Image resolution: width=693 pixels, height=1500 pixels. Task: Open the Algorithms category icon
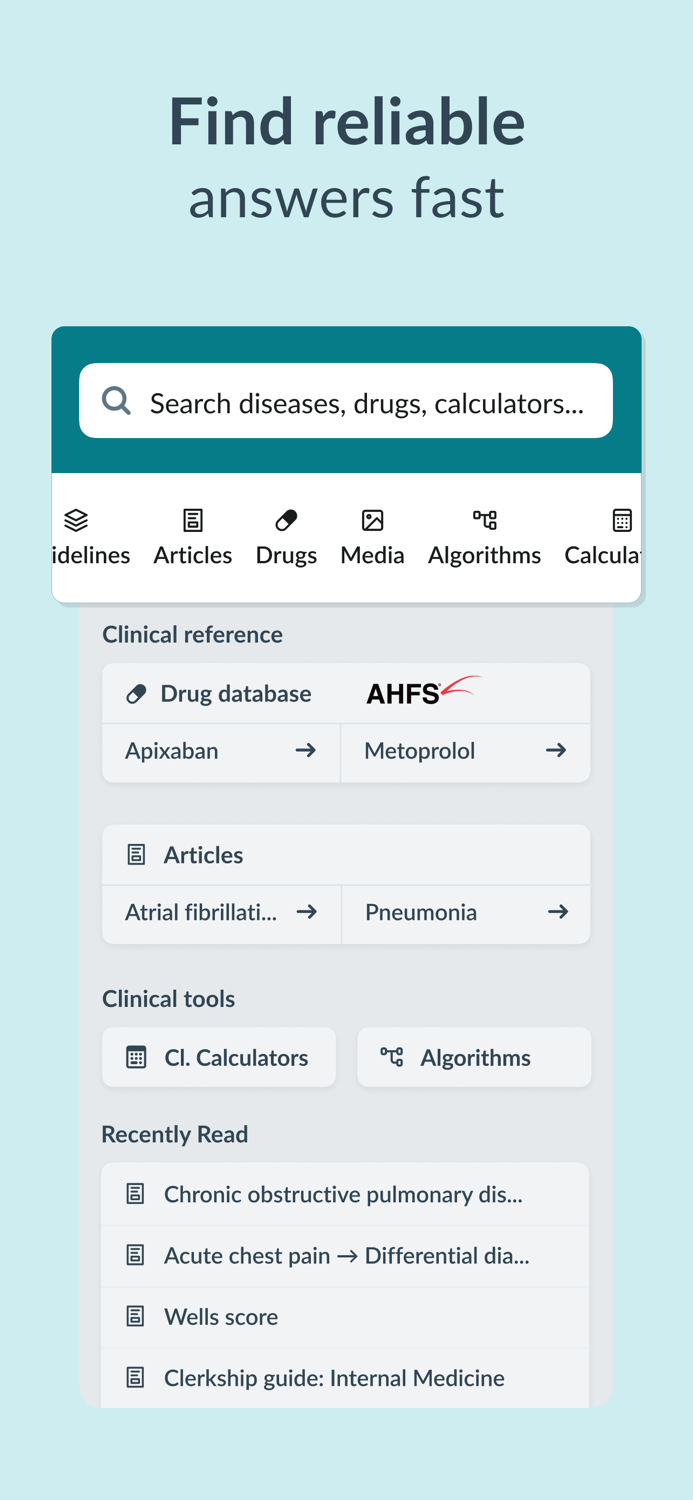click(x=484, y=520)
